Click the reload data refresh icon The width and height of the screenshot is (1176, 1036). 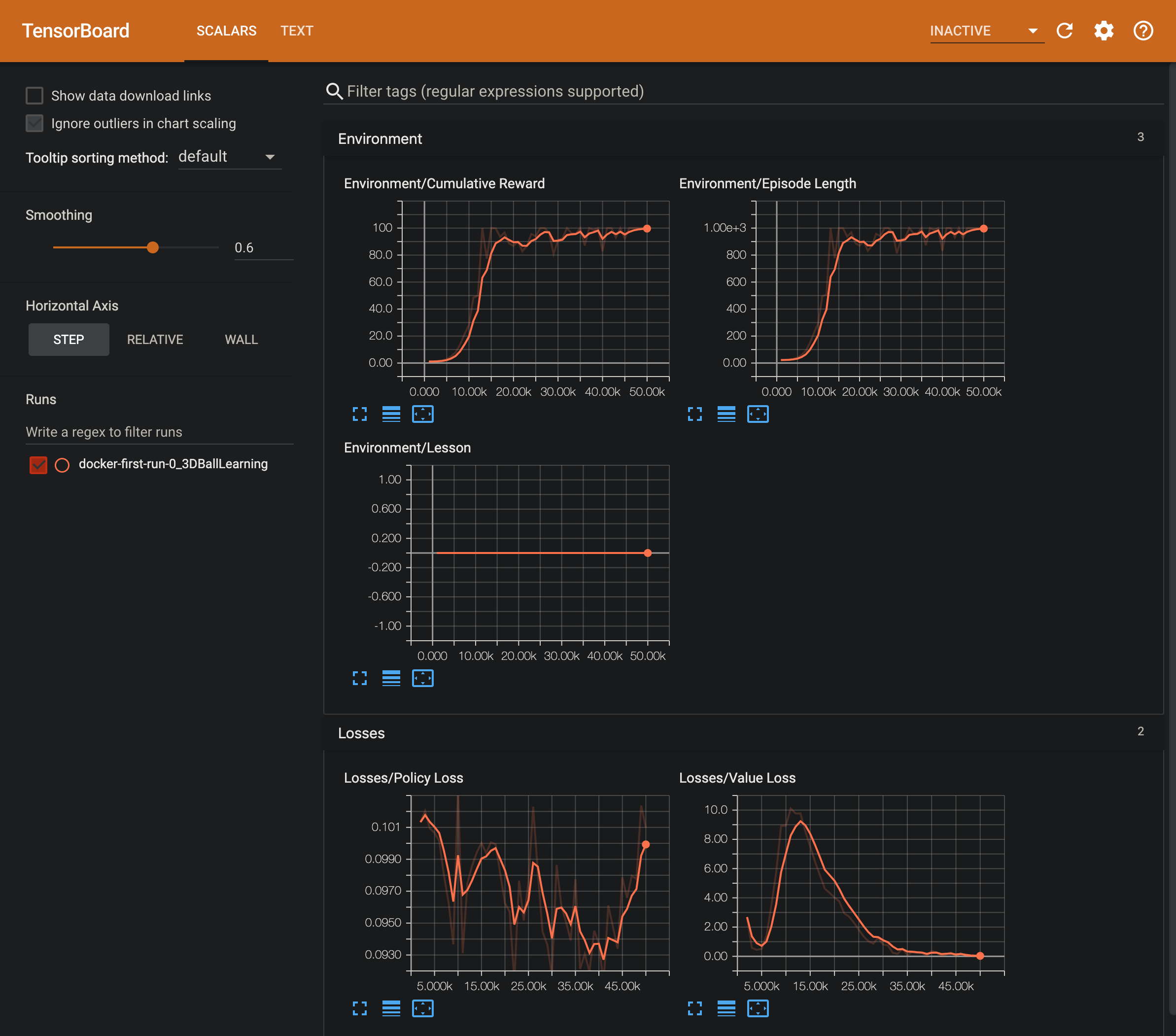[1065, 31]
